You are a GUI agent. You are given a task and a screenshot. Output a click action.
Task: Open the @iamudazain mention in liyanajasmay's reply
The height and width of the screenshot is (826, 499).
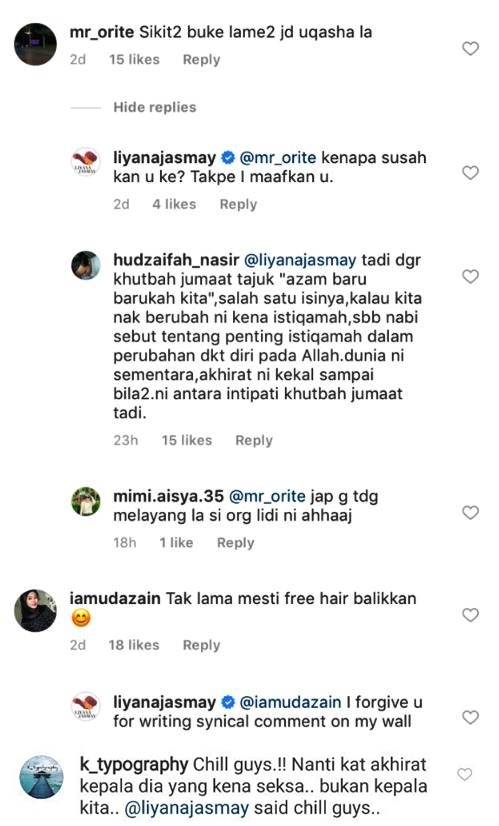290,702
